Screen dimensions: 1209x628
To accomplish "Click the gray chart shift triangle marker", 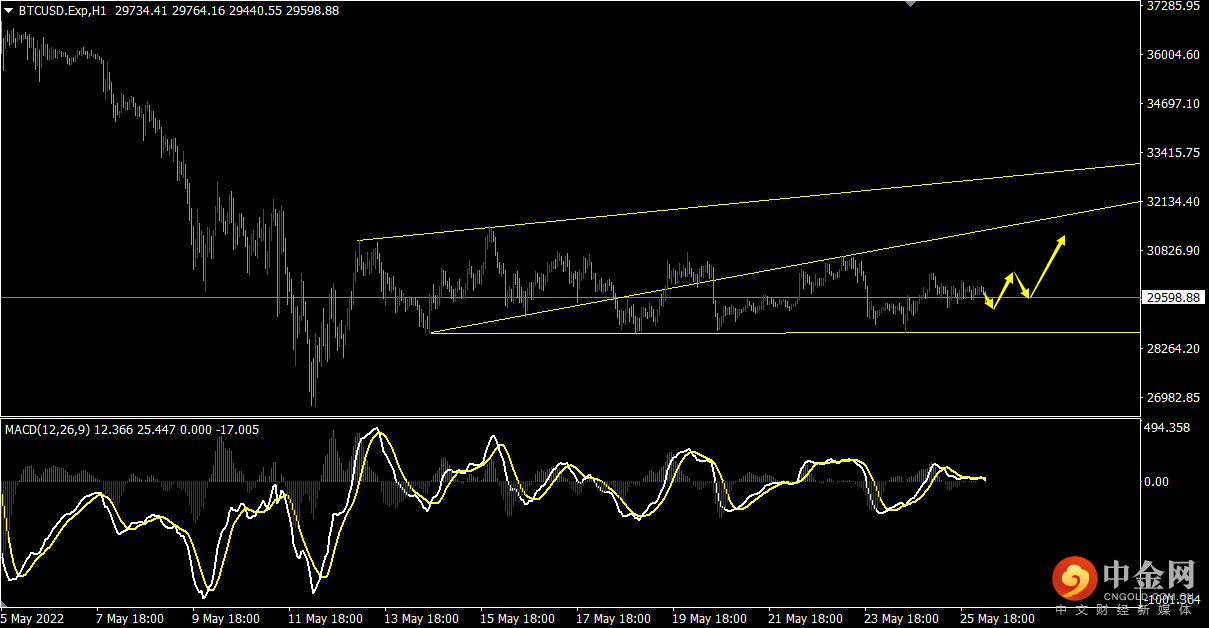I will click(909, 4).
